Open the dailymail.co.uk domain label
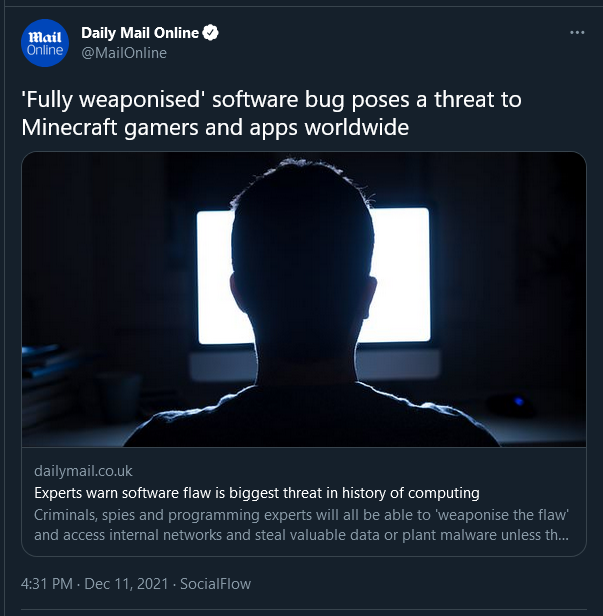This screenshot has width=603, height=616. point(83,471)
